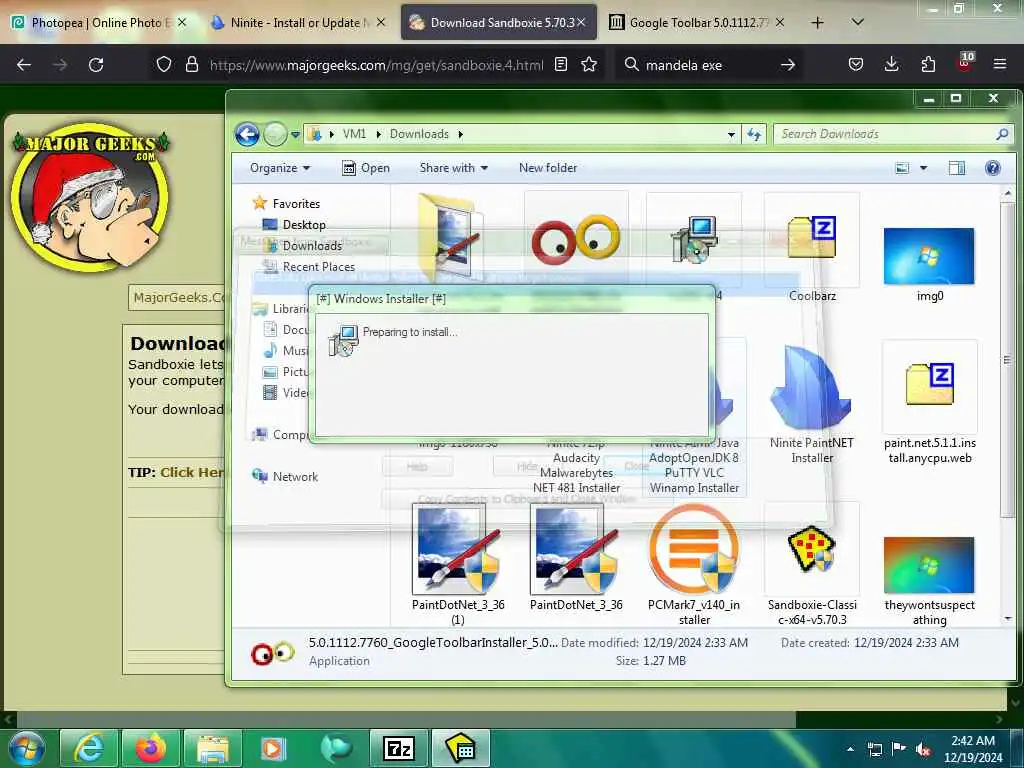Screen dimensions: 1024x768
Task: Bookmark this page with star icon
Action: [x=589, y=65]
